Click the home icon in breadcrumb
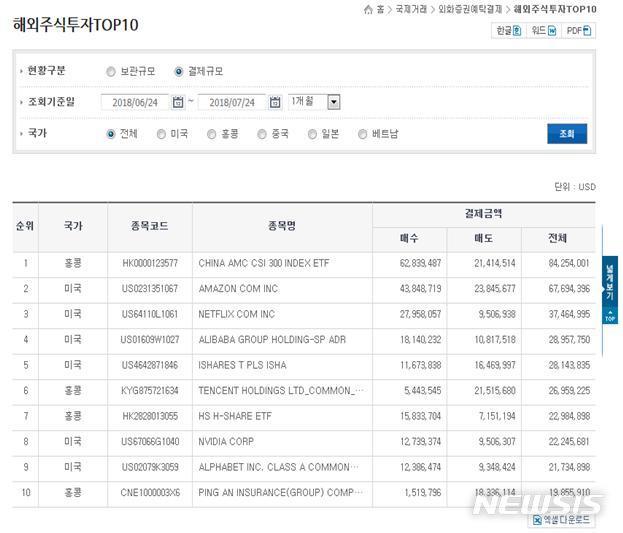Viewport: 623px width, 533px height. (x=368, y=9)
